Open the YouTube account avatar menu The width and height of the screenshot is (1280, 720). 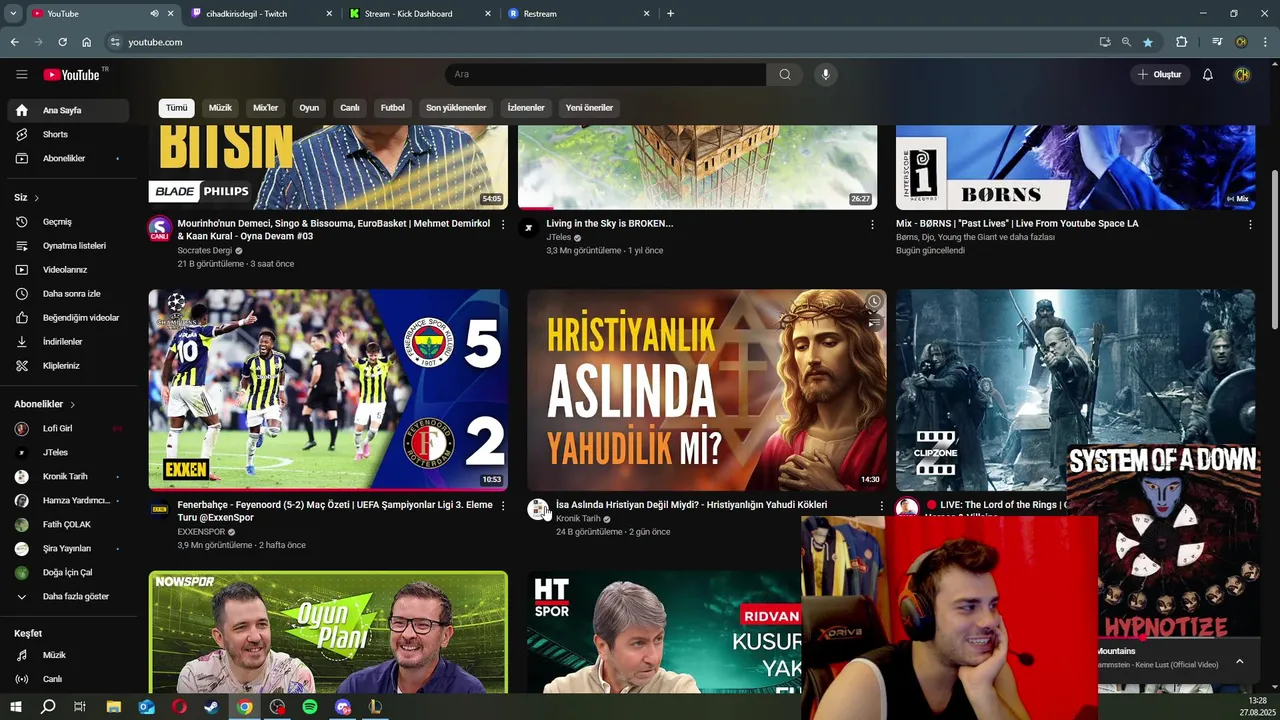click(x=1242, y=74)
